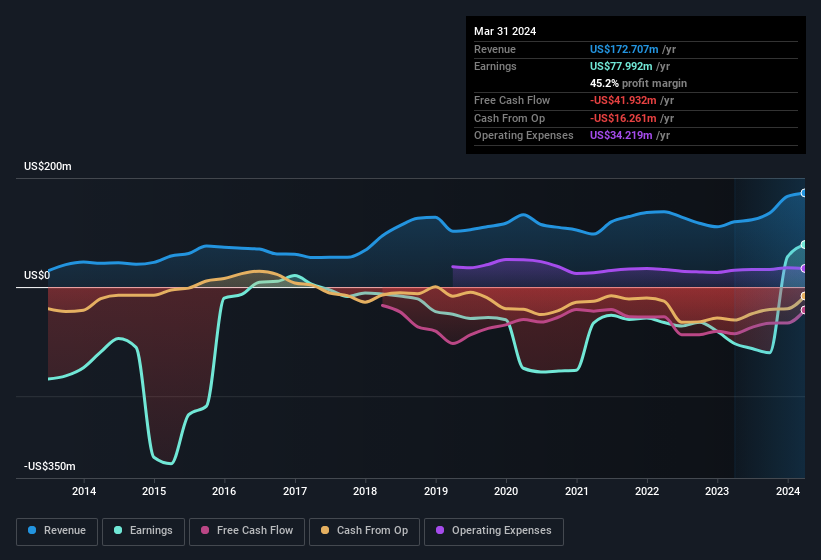This screenshot has width=821, height=560.
Task: Click the -US$16.261m cash from op value
Action: point(623,118)
